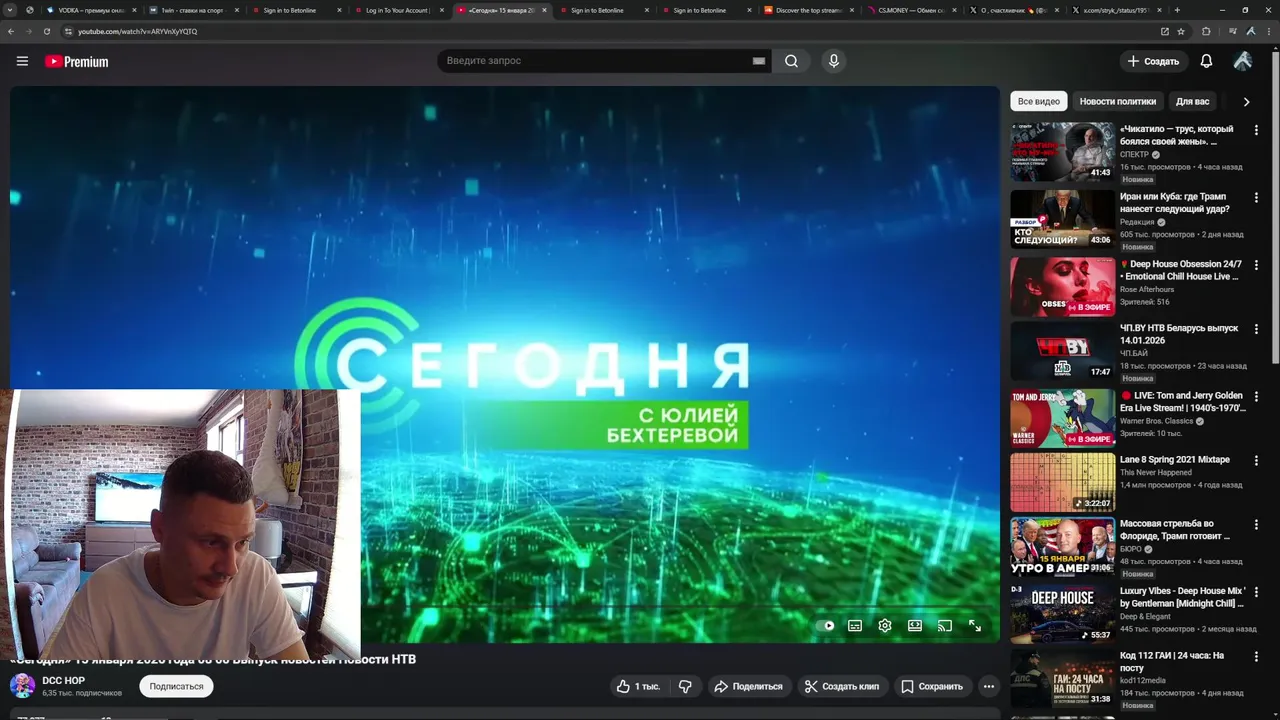Open options menu for Luxury Vibes Deep House Mix

point(1256,592)
